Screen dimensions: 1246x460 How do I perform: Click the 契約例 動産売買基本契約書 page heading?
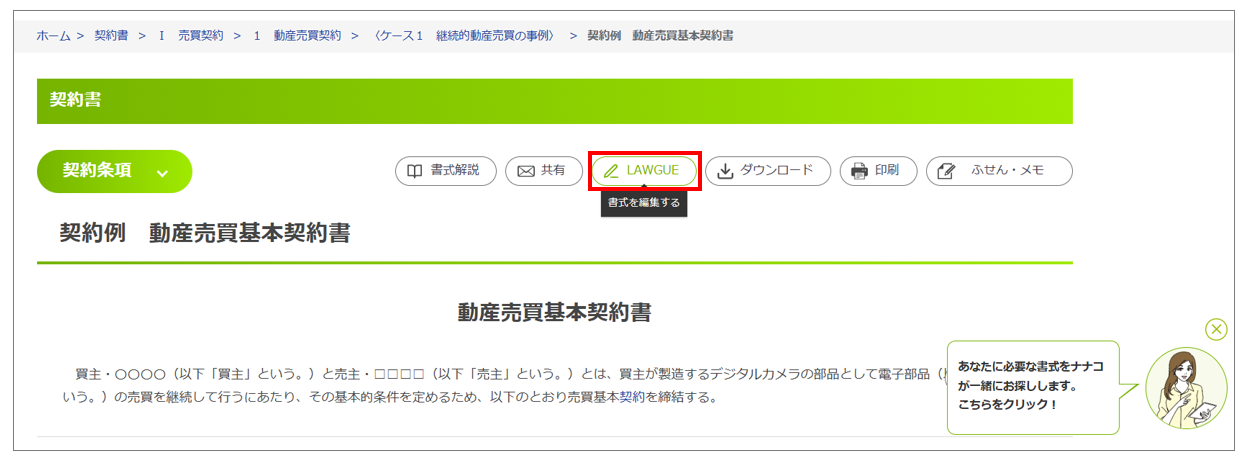pos(204,234)
